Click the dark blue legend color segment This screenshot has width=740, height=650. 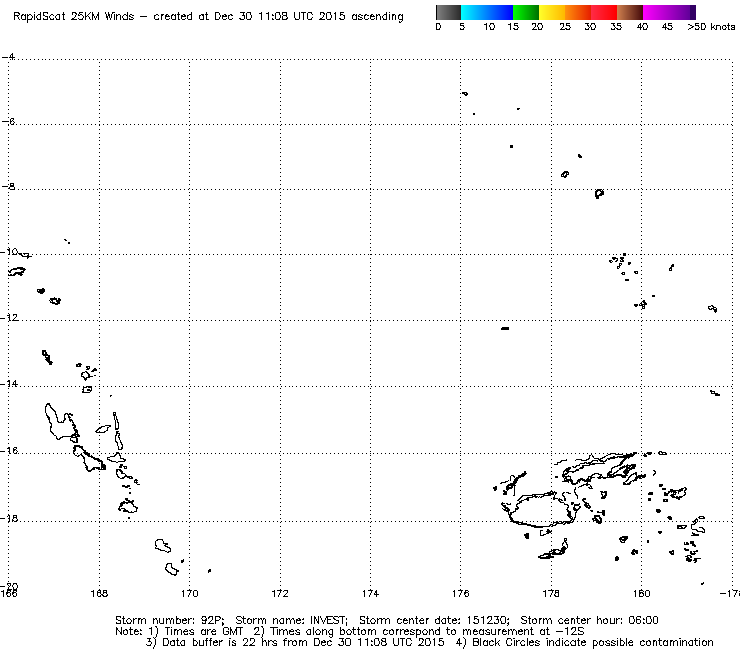pos(500,12)
